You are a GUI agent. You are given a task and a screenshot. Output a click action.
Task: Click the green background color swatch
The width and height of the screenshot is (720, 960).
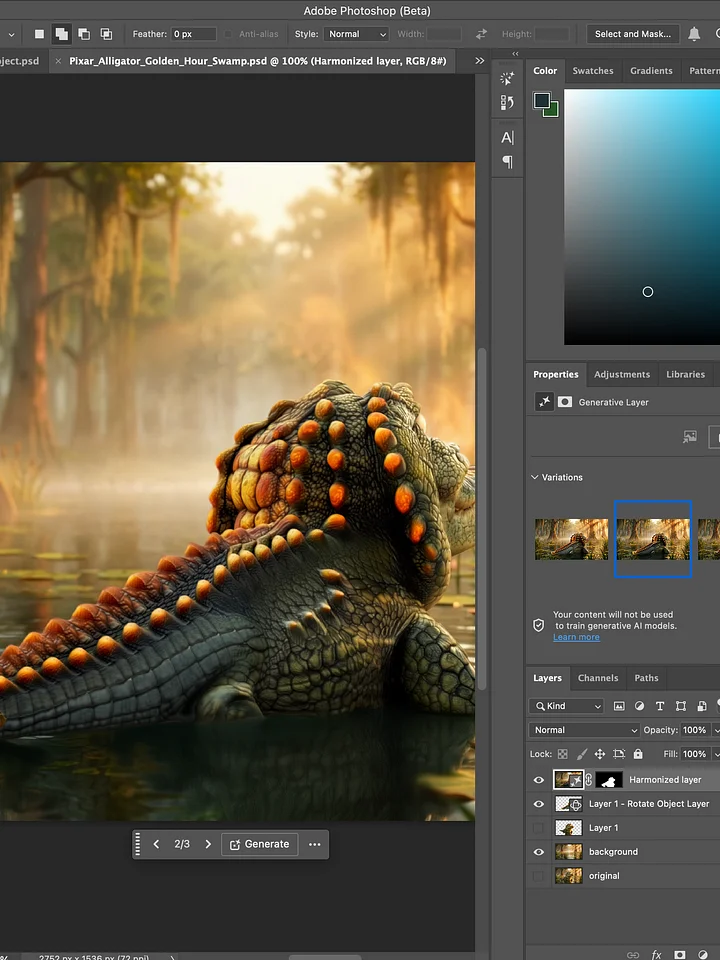click(552, 111)
